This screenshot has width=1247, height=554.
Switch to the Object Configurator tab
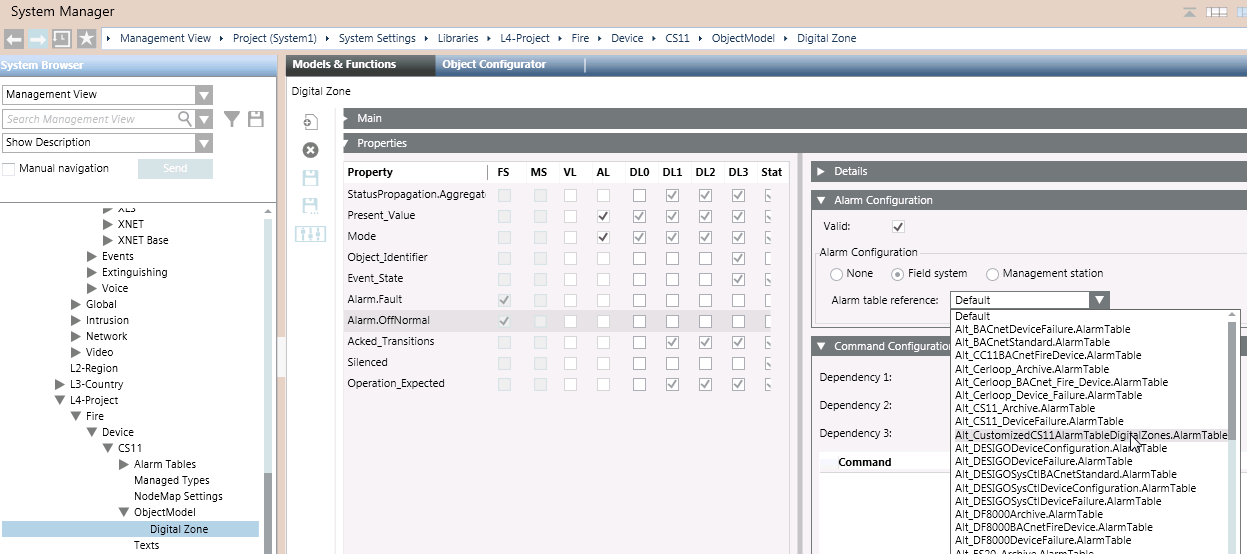(494, 64)
